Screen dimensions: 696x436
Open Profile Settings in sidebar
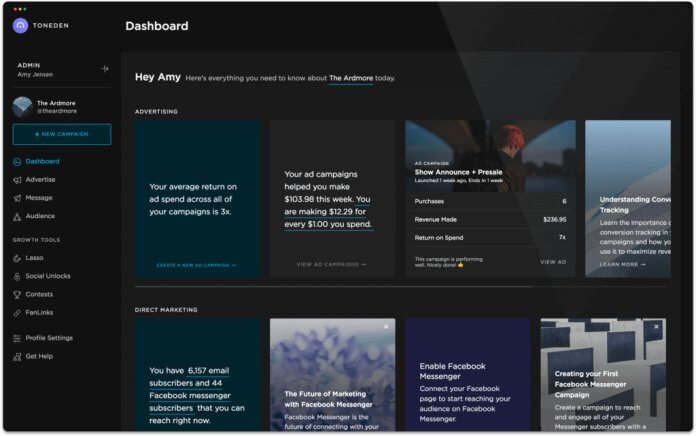pyautogui.click(x=48, y=338)
